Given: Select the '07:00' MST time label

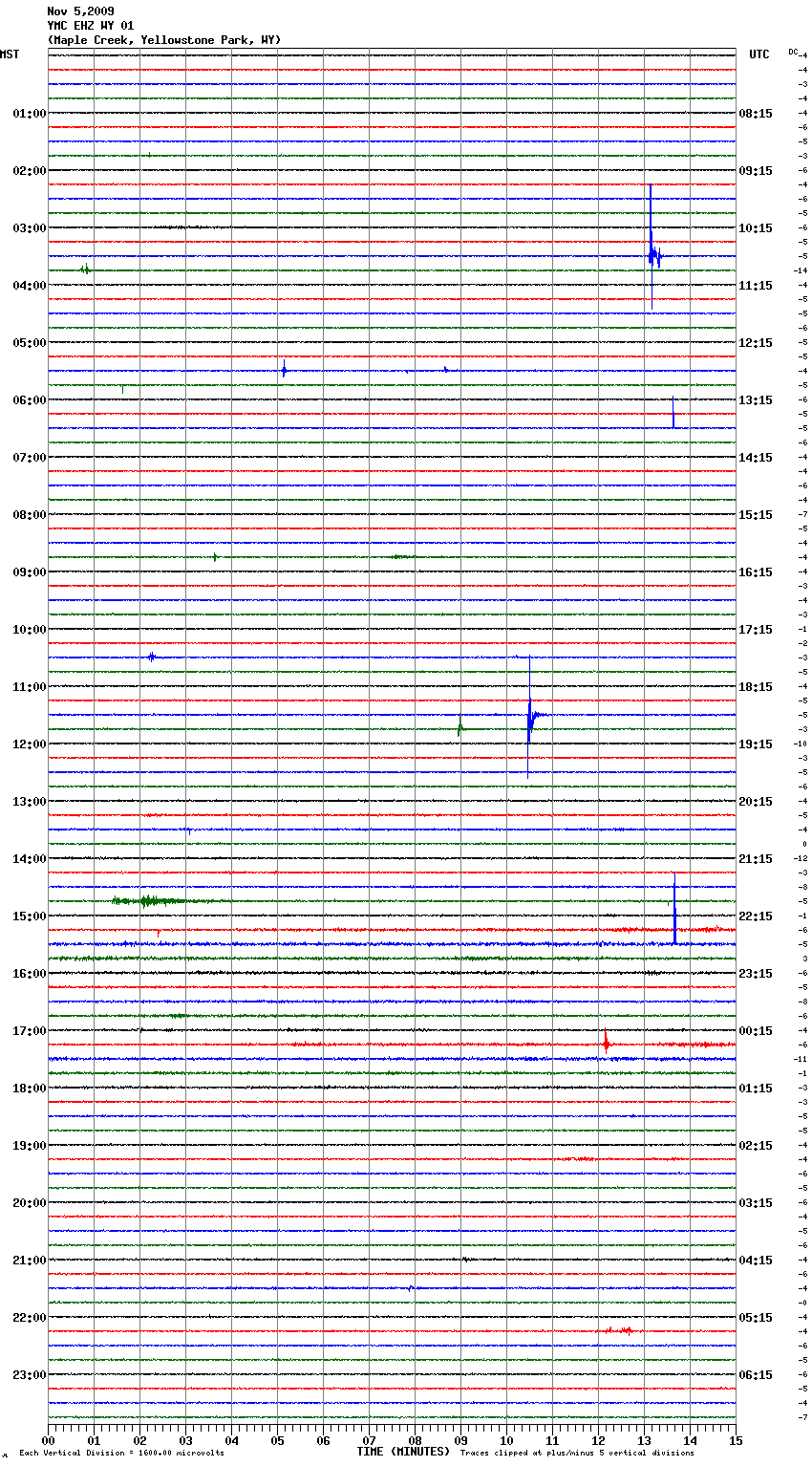Looking at the screenshot, I should click(x=30, y=458).
